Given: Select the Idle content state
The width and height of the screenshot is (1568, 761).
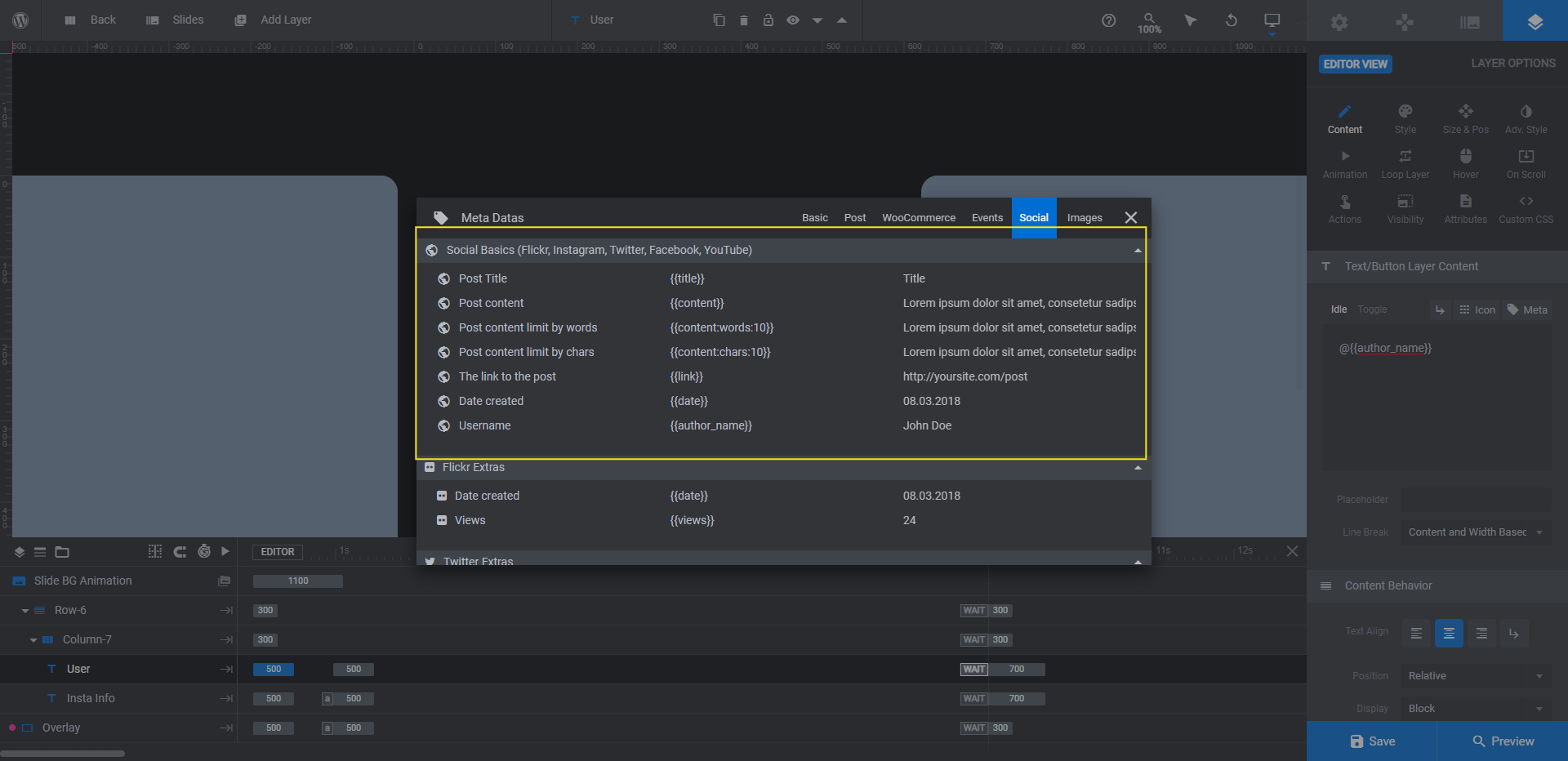Looking at the screenshot, I should [1339, 309].
